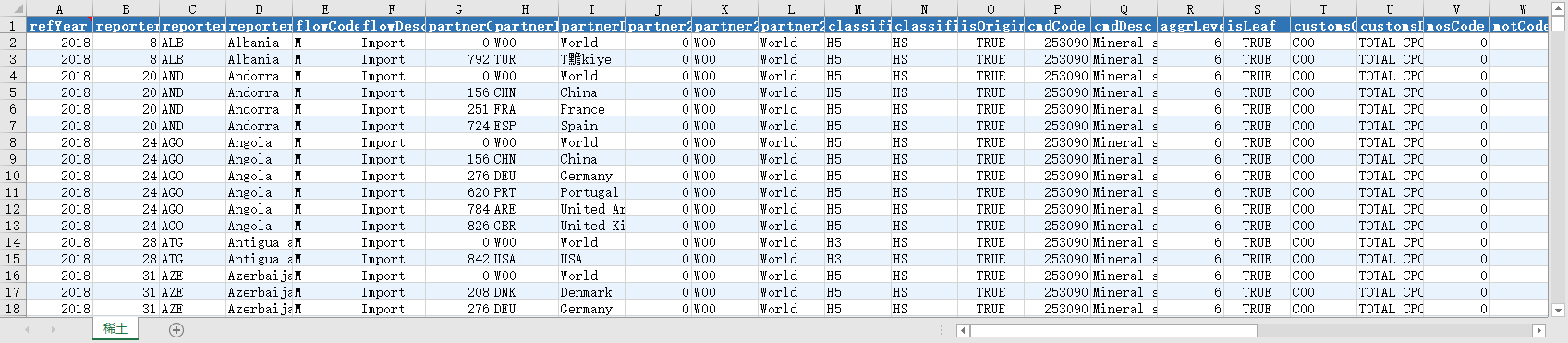Screen dimensions: 1568x343
Task: Click the GBR partner code cell
Action: tap(525, 226)
